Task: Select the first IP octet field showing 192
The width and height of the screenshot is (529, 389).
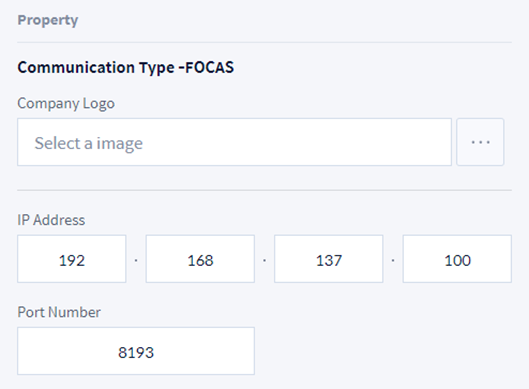Action: [x=72, y=259]
